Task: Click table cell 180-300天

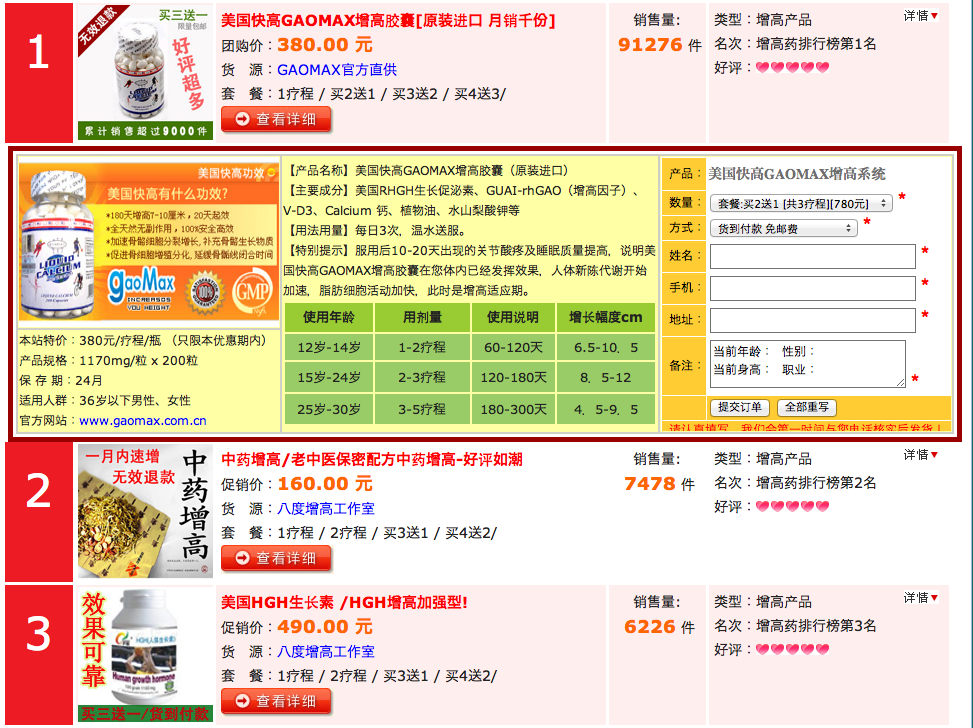Action: tap(513, 410)
